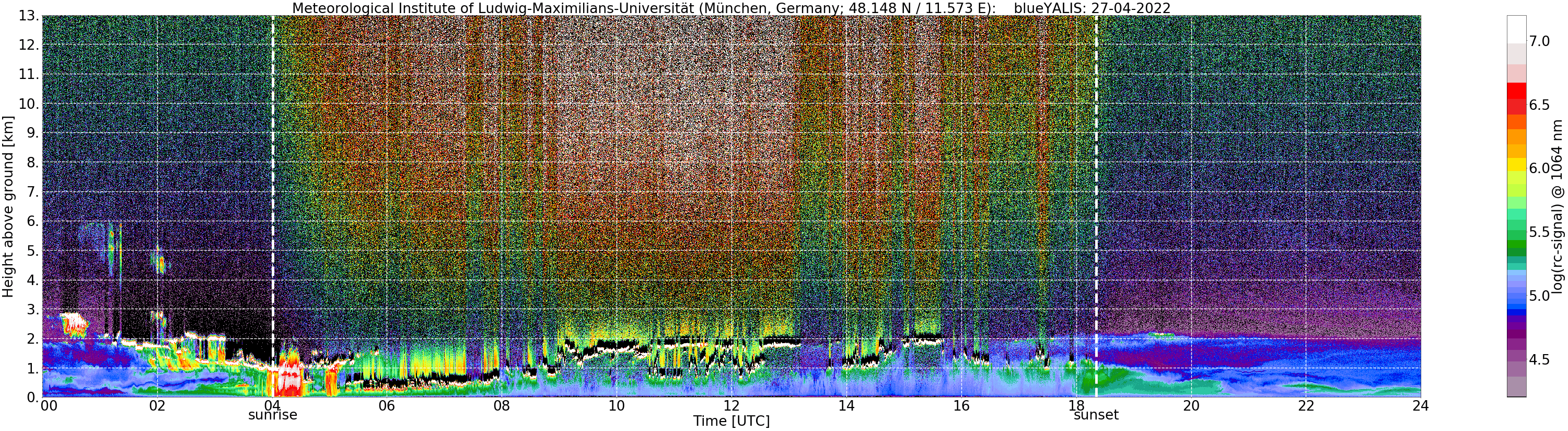Click the x-axis tick label '16'
This screenshot has height=431, width=1568.
click(x=961, y=406)
